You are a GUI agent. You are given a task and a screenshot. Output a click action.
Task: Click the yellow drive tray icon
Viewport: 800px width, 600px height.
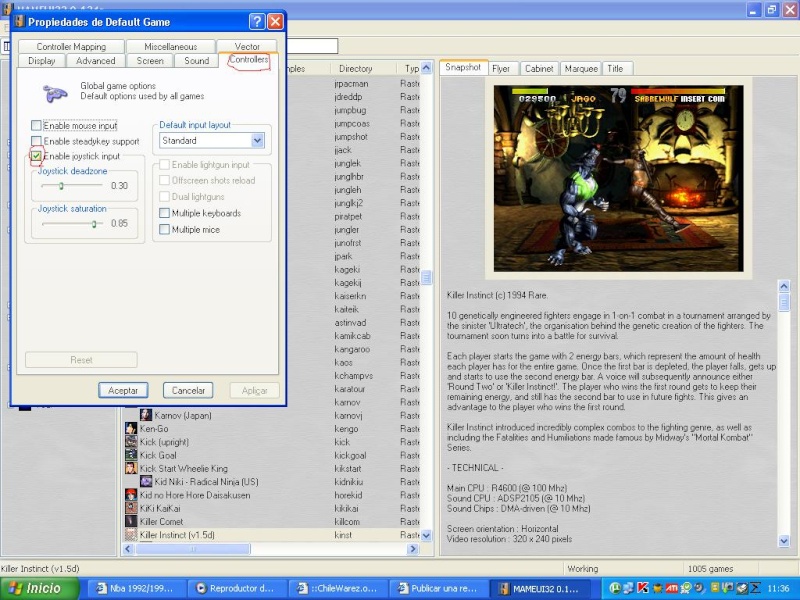714,588
